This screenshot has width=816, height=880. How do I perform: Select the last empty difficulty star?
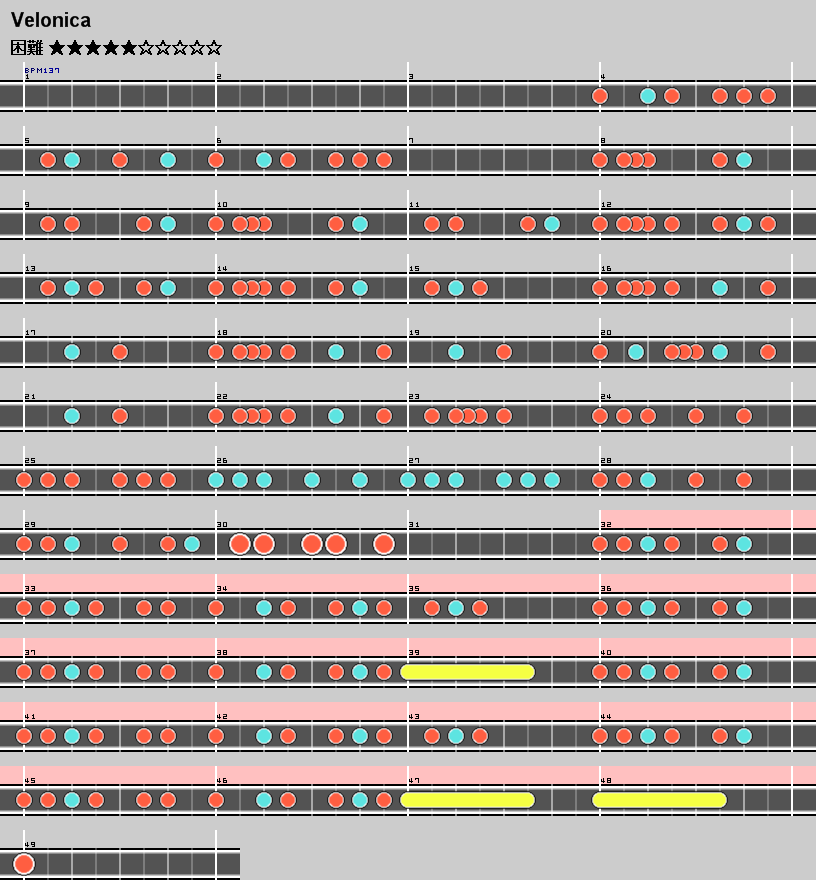[214, 48]
